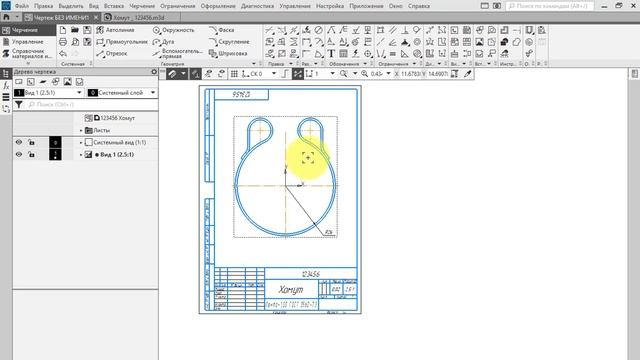Select the Справочник материалов toolbar set
The image size is (640, 360).
point(28,53)
